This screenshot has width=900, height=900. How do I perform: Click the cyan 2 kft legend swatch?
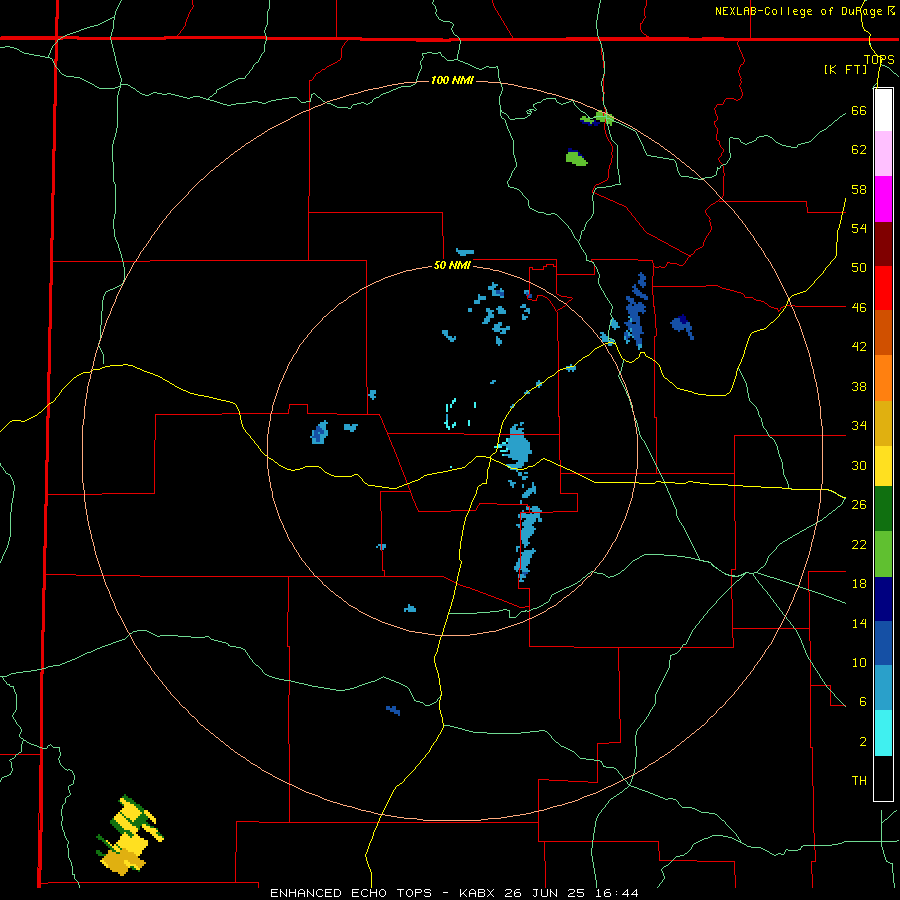pos(883,733)
